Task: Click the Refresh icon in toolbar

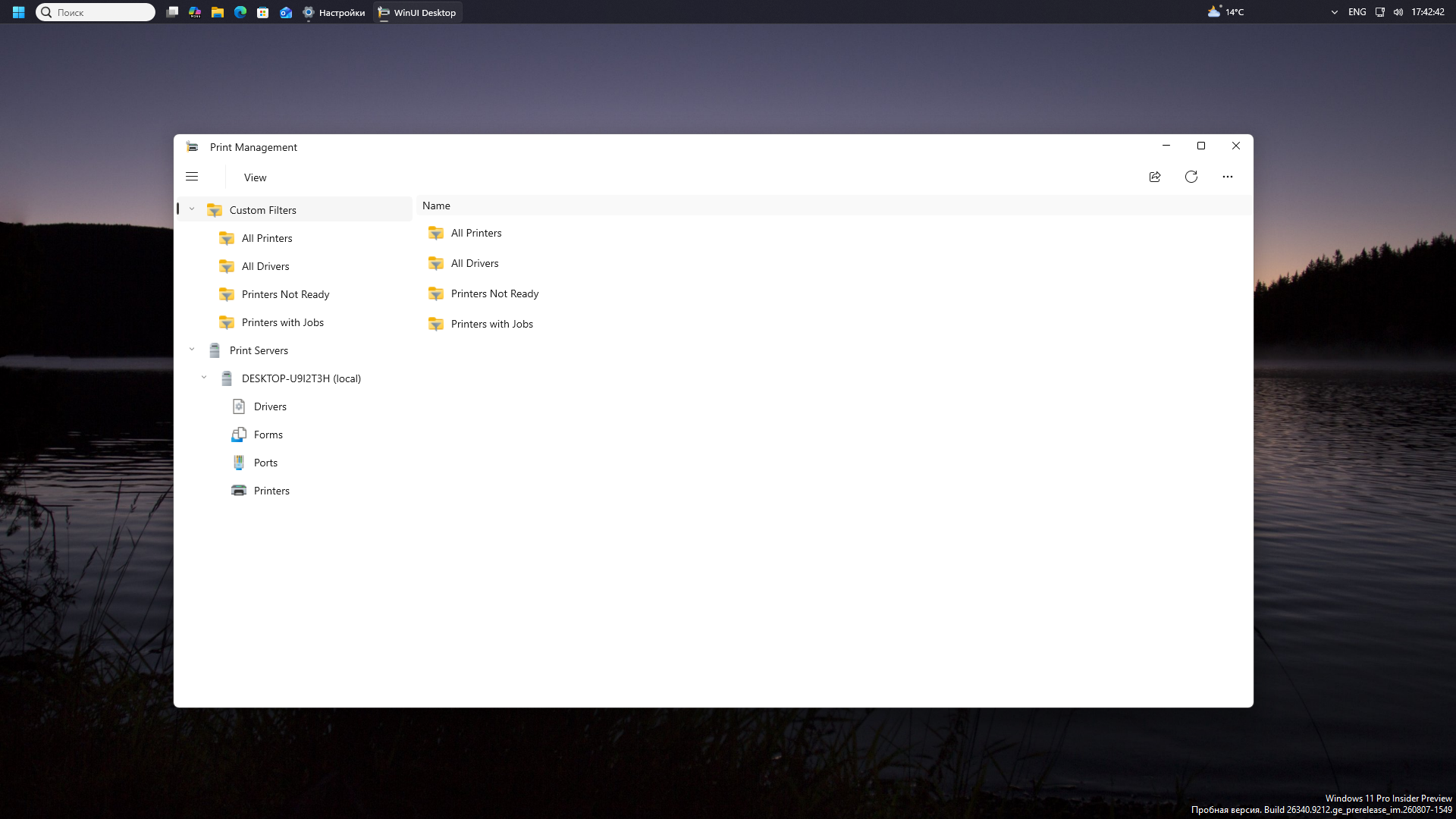Action: coord(1191,177)
